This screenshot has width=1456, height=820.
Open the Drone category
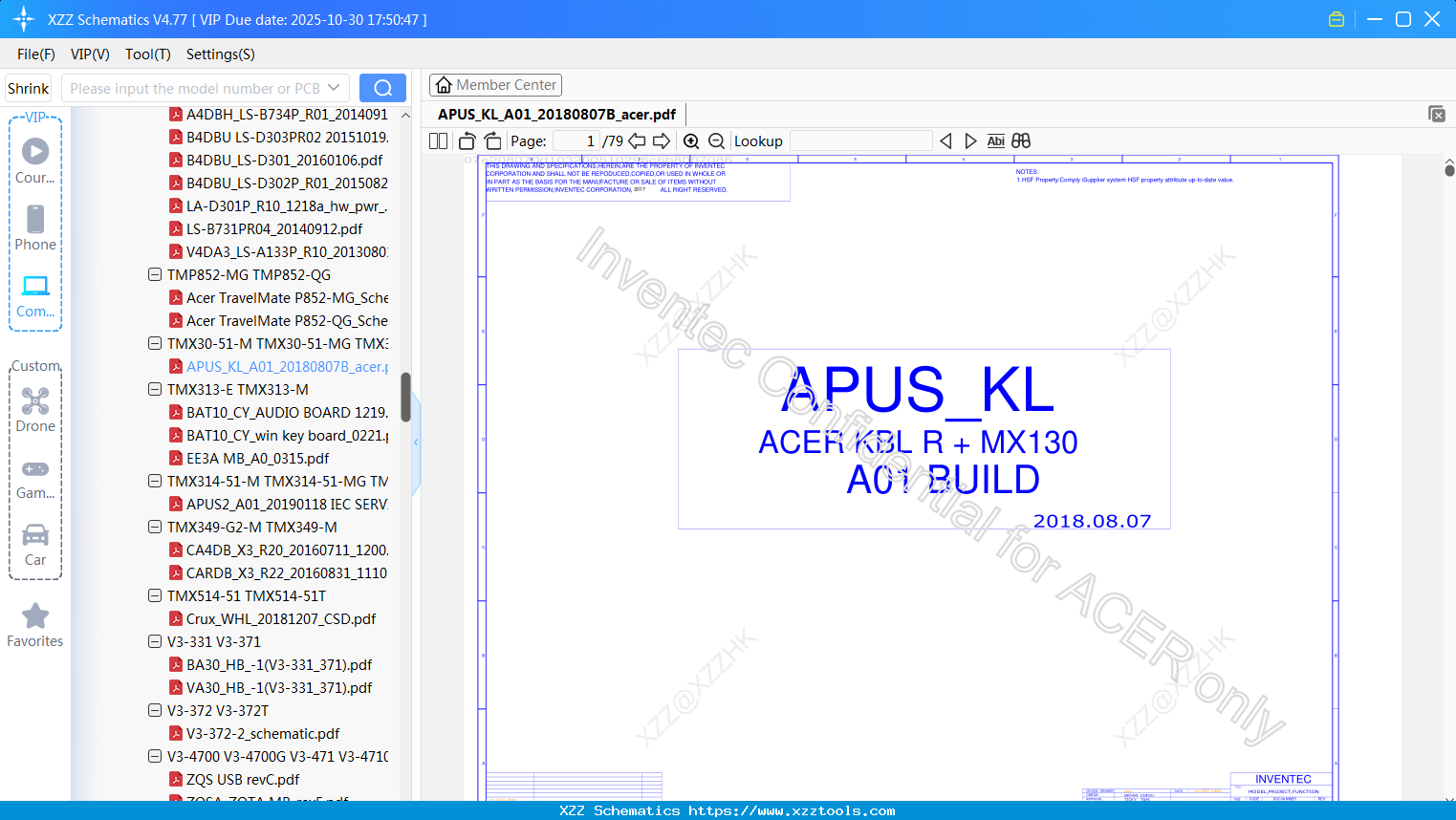(35, 410)
